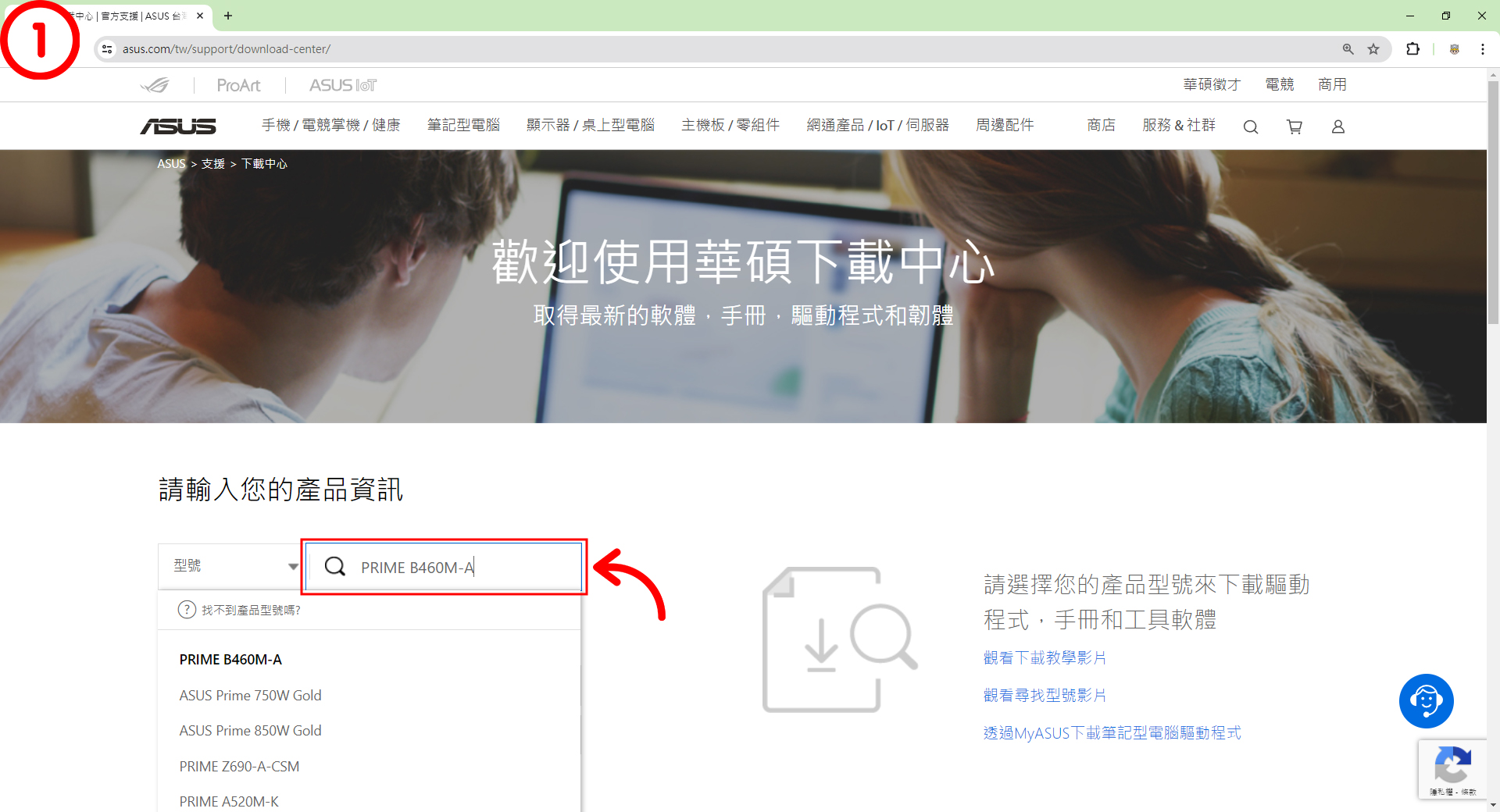This screenshot has height=812, width=1500.
Task: Open 觀看尋找型號影片 link
Action: point(1045,696)
